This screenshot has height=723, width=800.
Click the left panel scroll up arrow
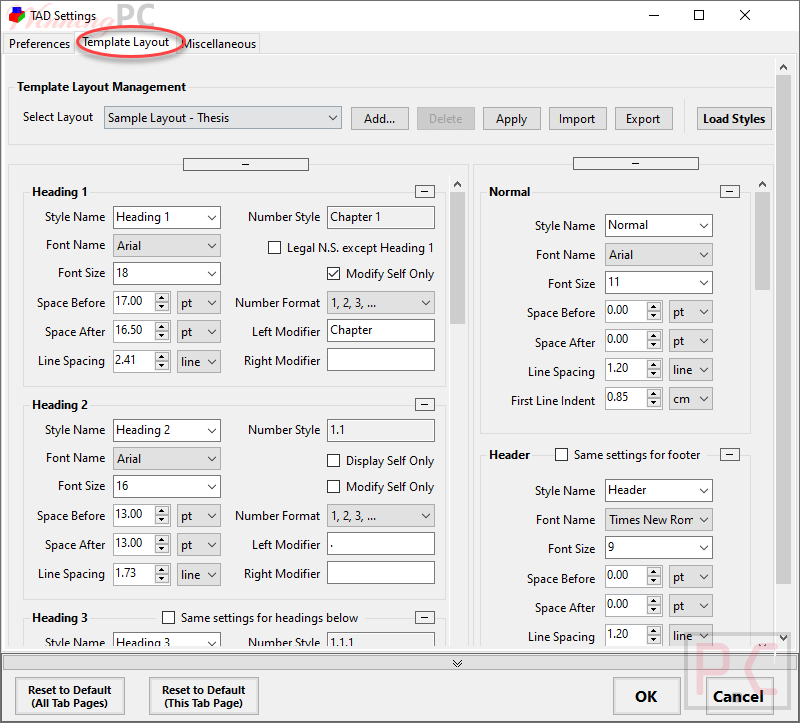coord(458,184)
